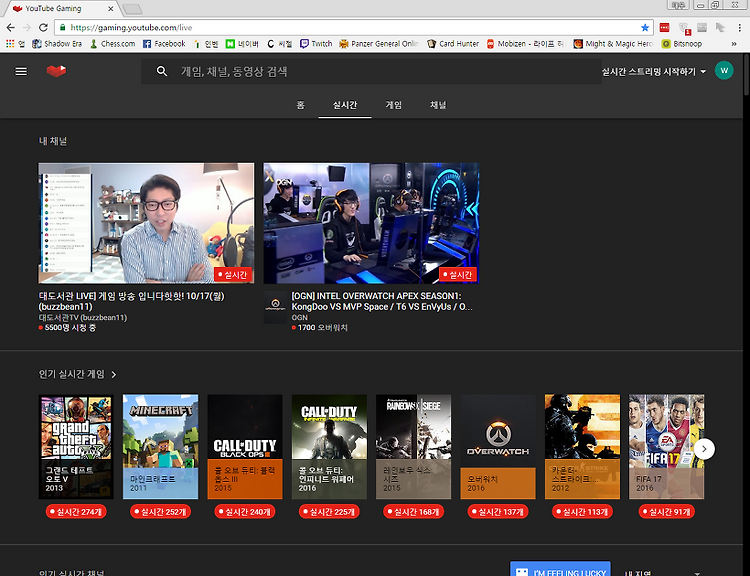Click the bookmark star in address bar
Image resolution: width=750 pixels, height=576 pixels.
pos(645,28)
